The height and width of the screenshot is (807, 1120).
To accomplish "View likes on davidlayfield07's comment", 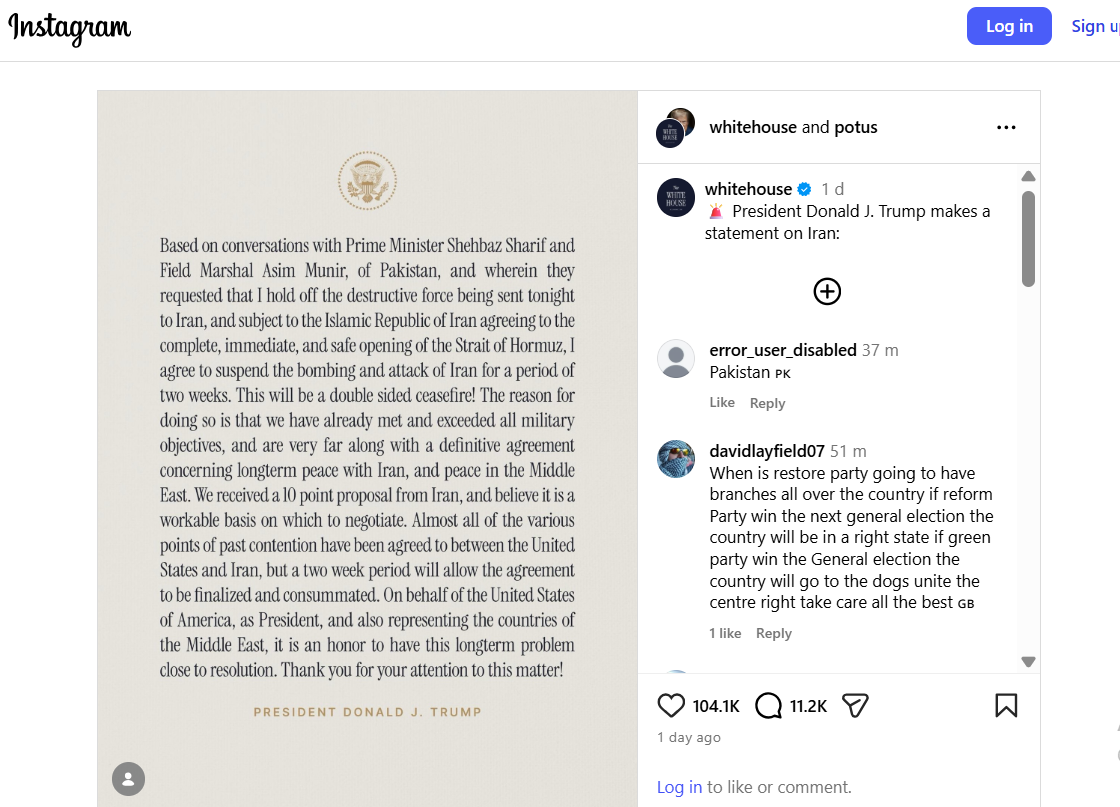I will [725, 633].
